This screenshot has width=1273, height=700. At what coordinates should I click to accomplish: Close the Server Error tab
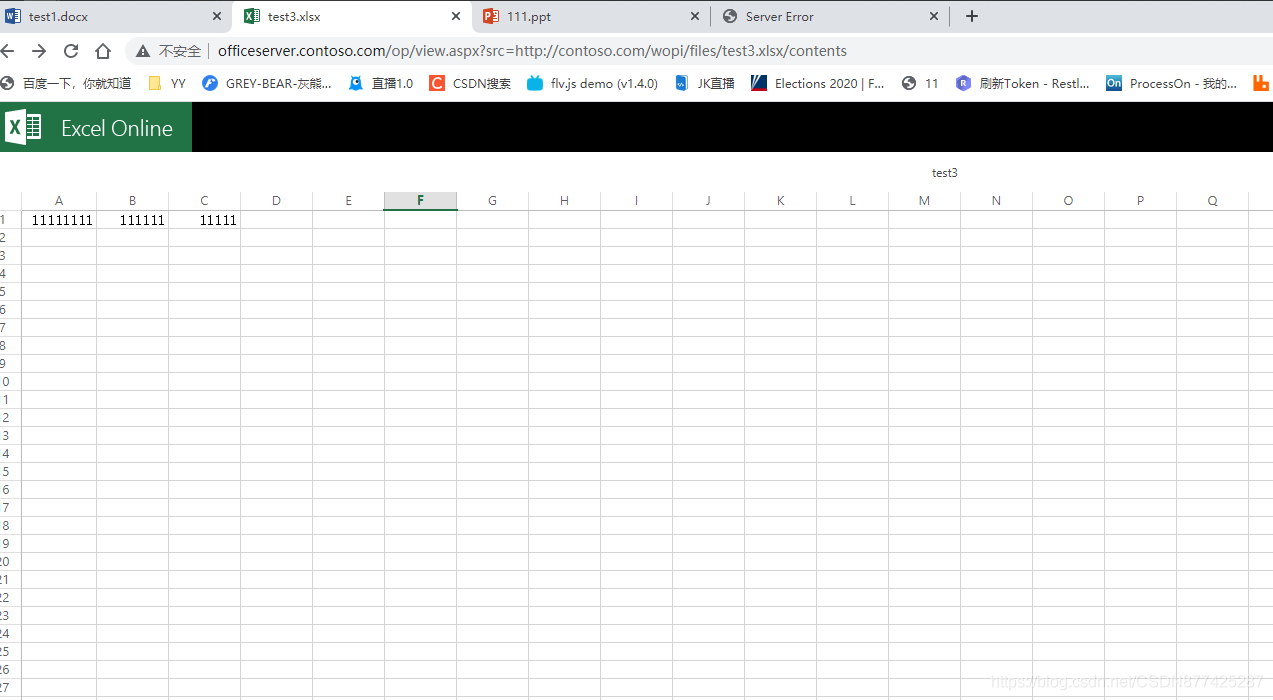point(934,16)
